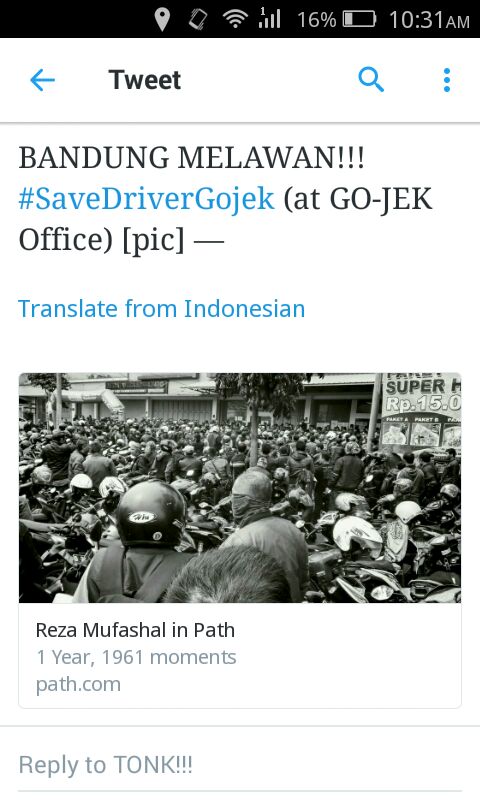The width and height of the screenshot is (480, 800).
Task: Tap the SUPER H banner in photo
Action: (x=421, y=411)
